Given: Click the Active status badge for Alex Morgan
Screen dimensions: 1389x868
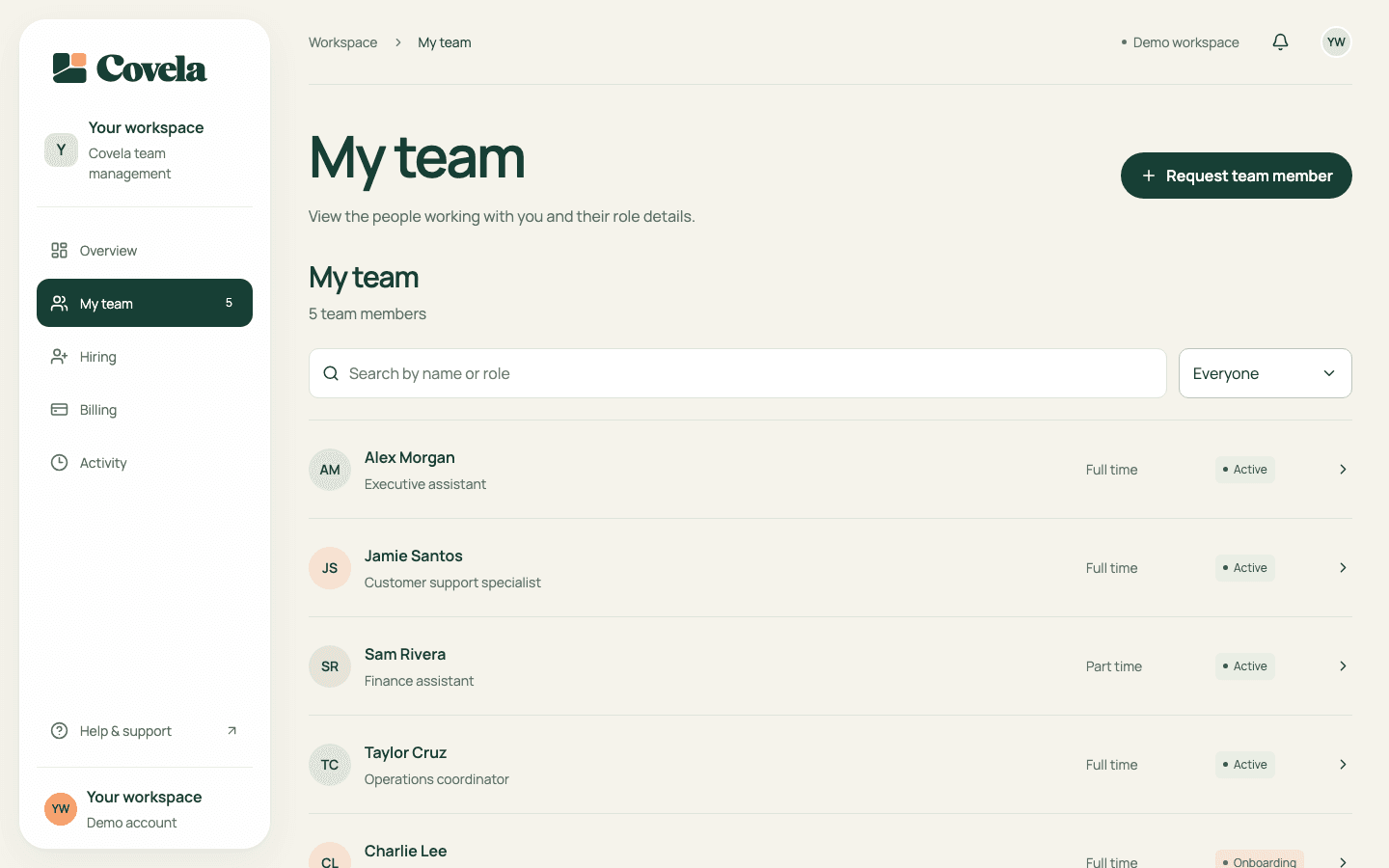Looking at the screenshot, I should click(1245, 470).
